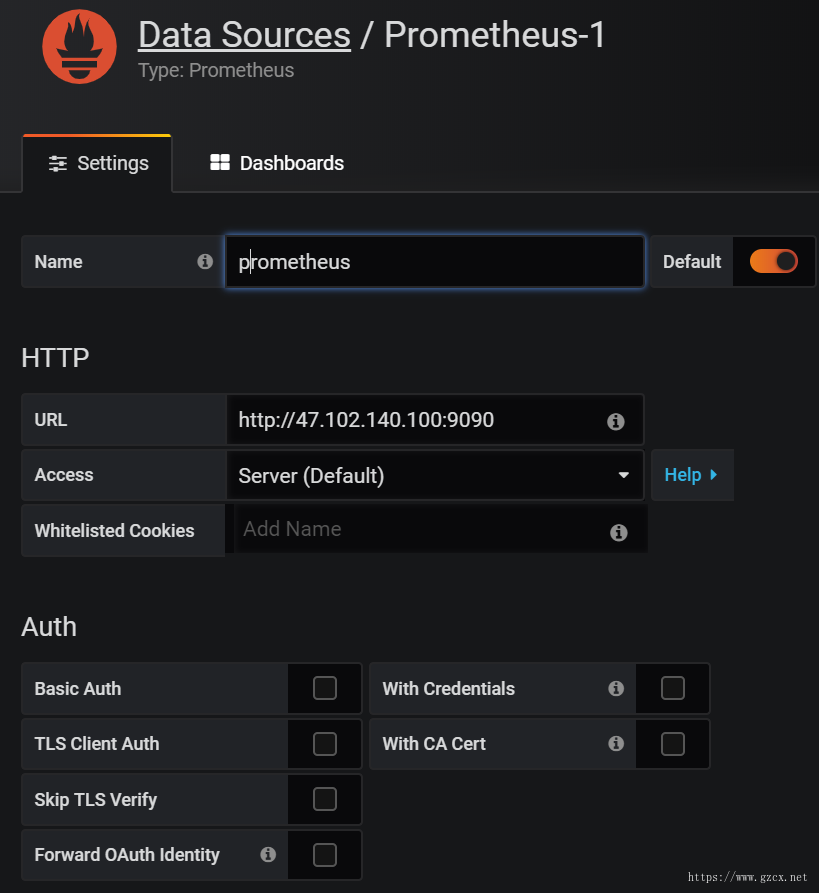Check the TLS Client Auth box

(325, 743)
